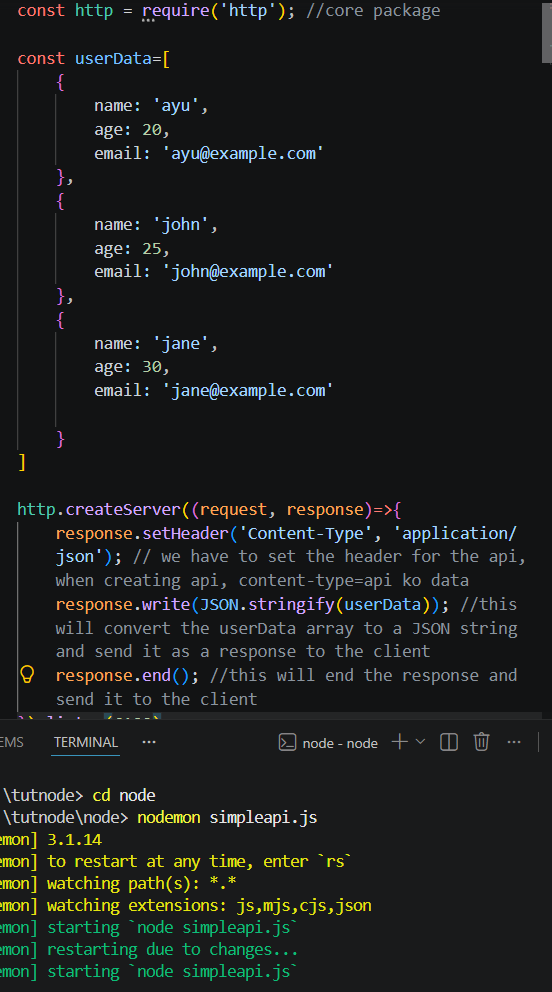This screenshot has width=552, height=992.
Task: Click the 'jane@example.com' email string
Action: click(248, 390)
